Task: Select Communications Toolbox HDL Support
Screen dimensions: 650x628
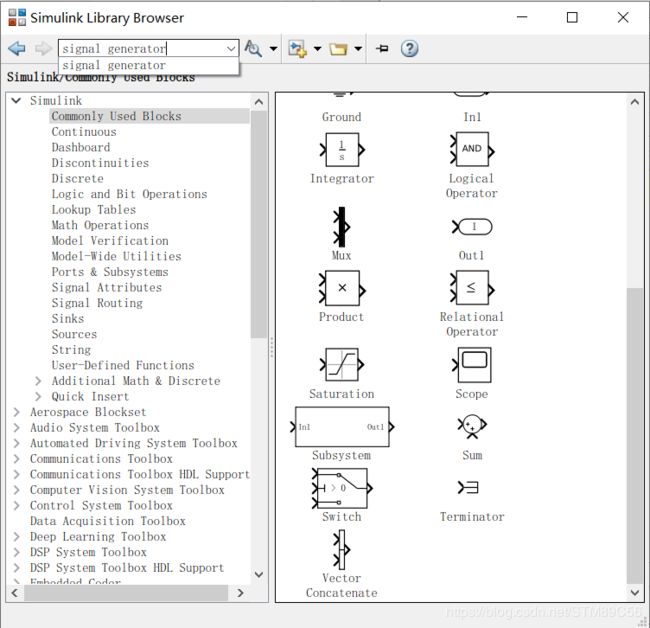Action: click(140, 474)
